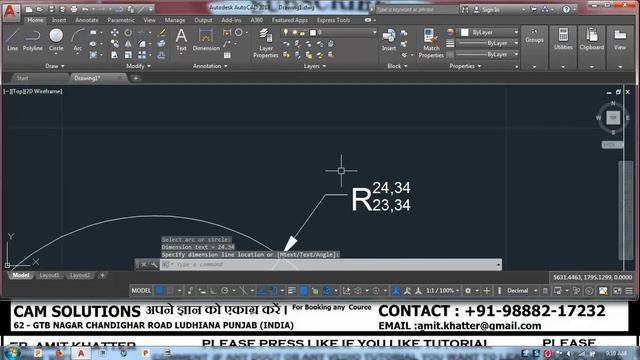
Task: Click Save in the Quick Access toolbar
Action: [51, 9]
